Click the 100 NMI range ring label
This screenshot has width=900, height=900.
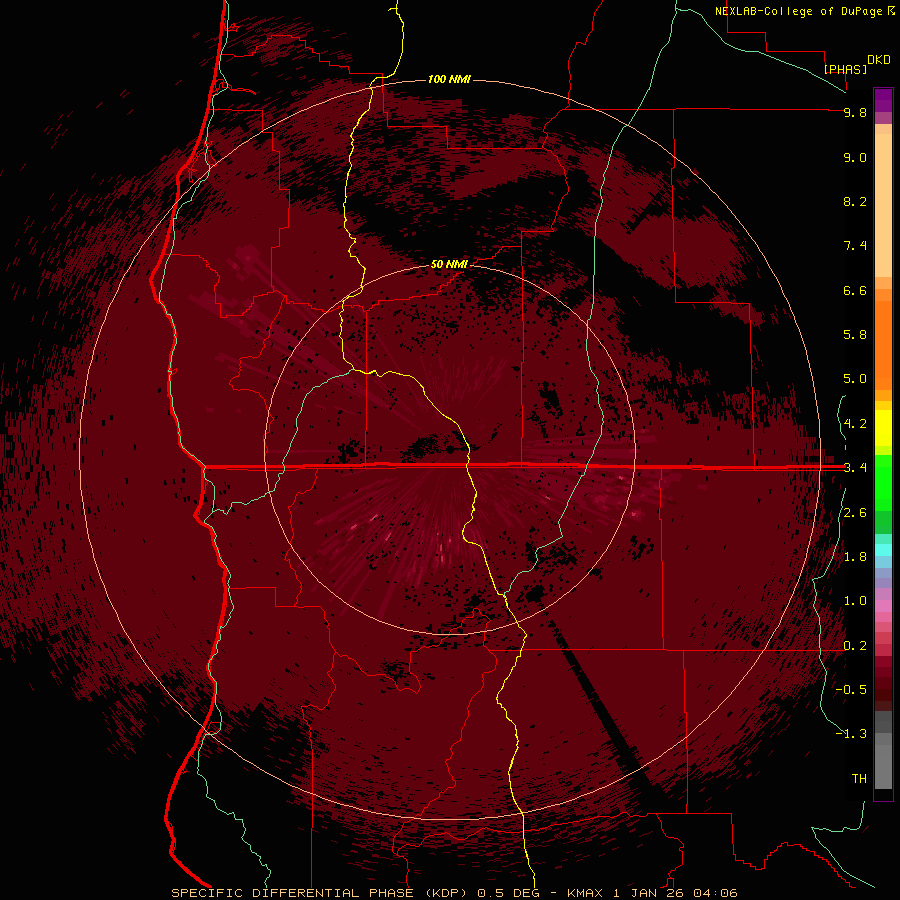point(449,79)
